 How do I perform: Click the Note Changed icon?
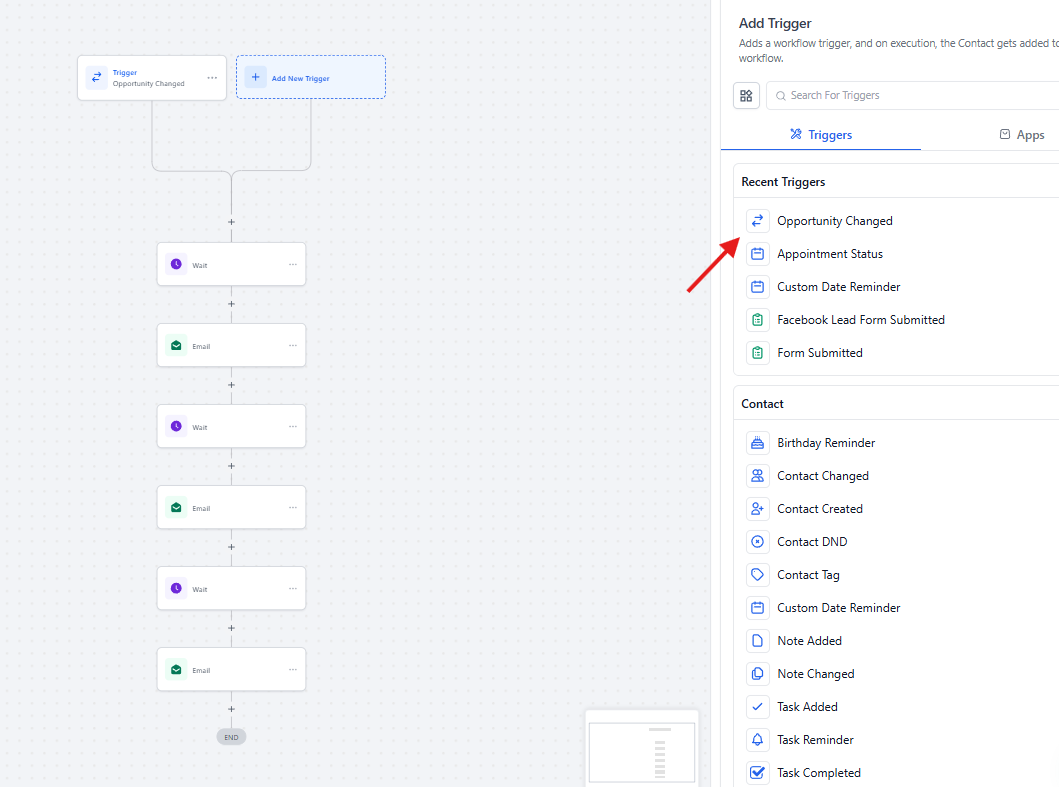pyautogui.click(x=757, y=674)
